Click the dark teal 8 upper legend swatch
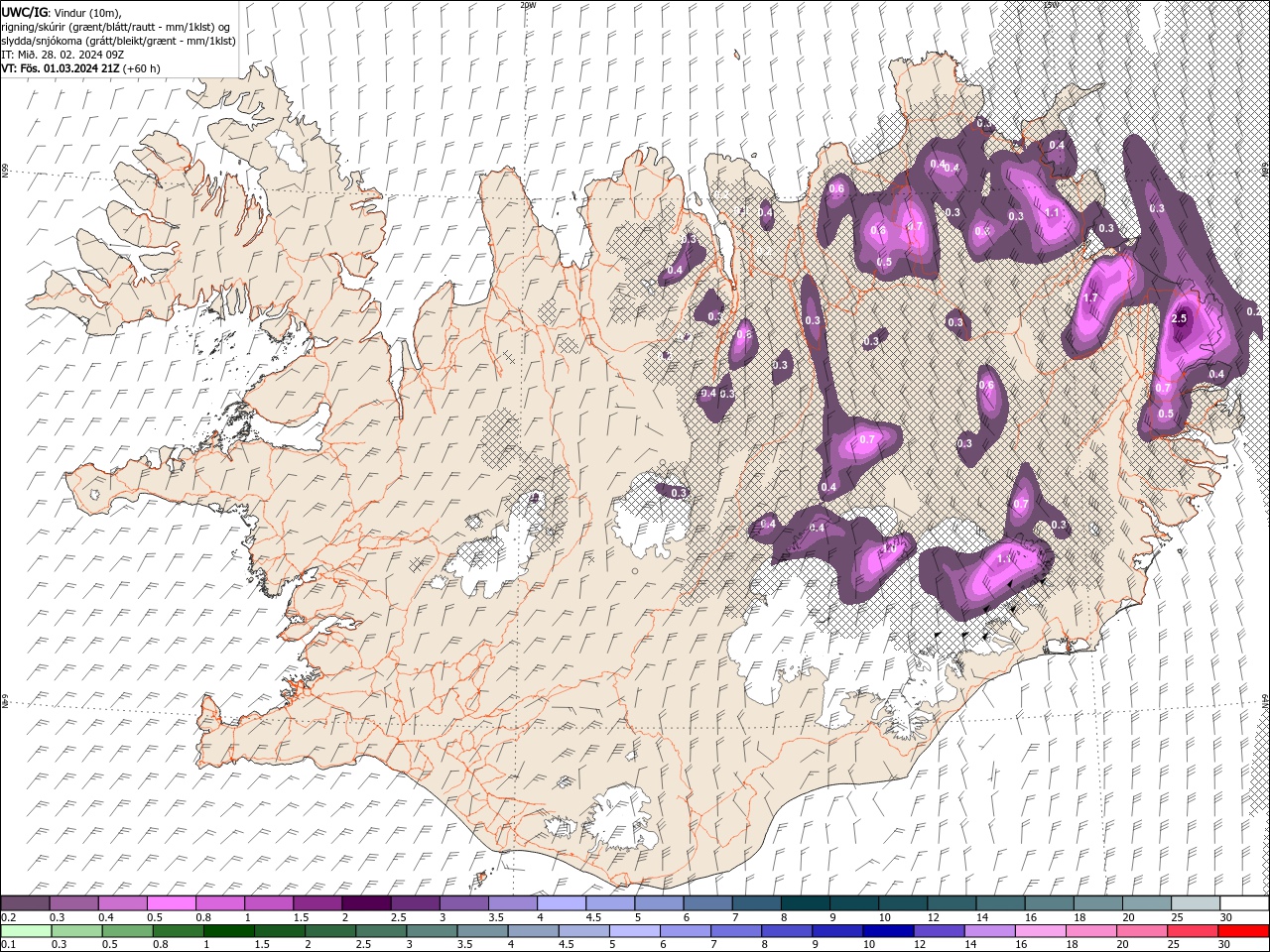The image size is (1270, 952). click(x=806, y=903)
